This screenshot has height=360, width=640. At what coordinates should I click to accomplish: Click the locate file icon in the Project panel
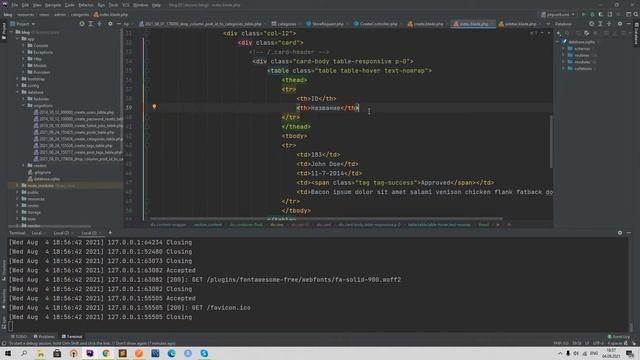(x=82, y=24)
